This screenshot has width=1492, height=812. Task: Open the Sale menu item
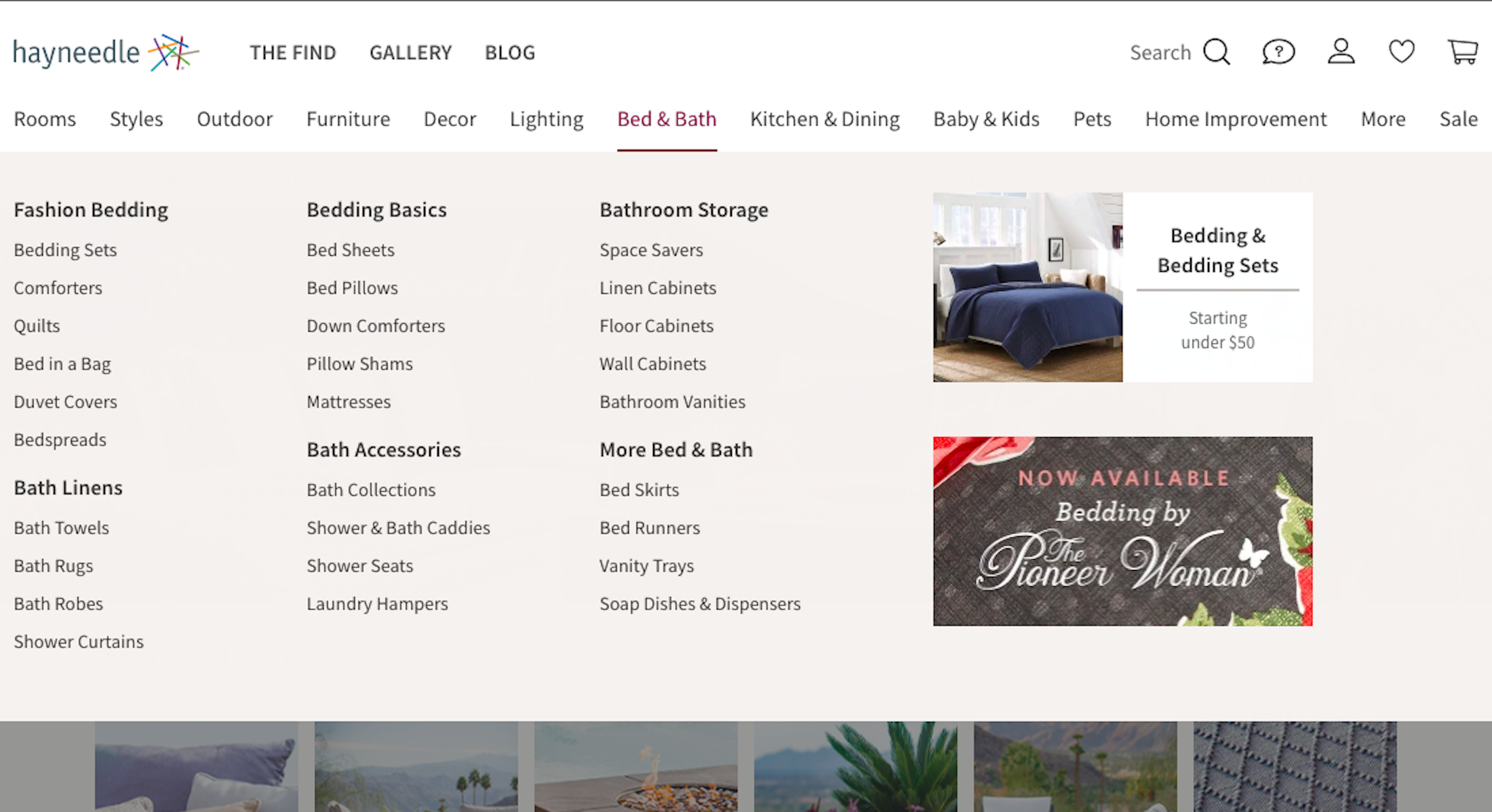(1458, 119)
